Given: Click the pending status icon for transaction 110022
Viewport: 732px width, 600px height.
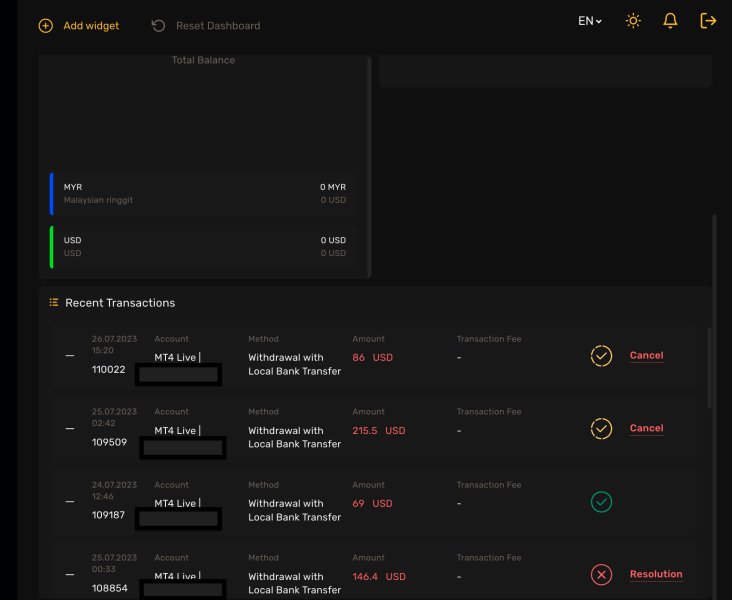Looking at the screenshot, I should (x=601, y=356).
